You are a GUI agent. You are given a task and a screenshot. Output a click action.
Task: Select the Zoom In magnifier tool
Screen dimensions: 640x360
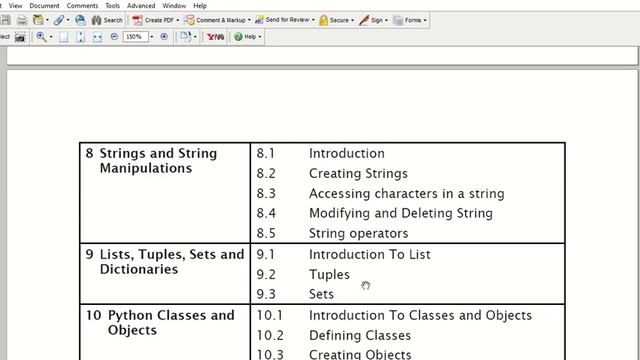(x=41, y=37)
